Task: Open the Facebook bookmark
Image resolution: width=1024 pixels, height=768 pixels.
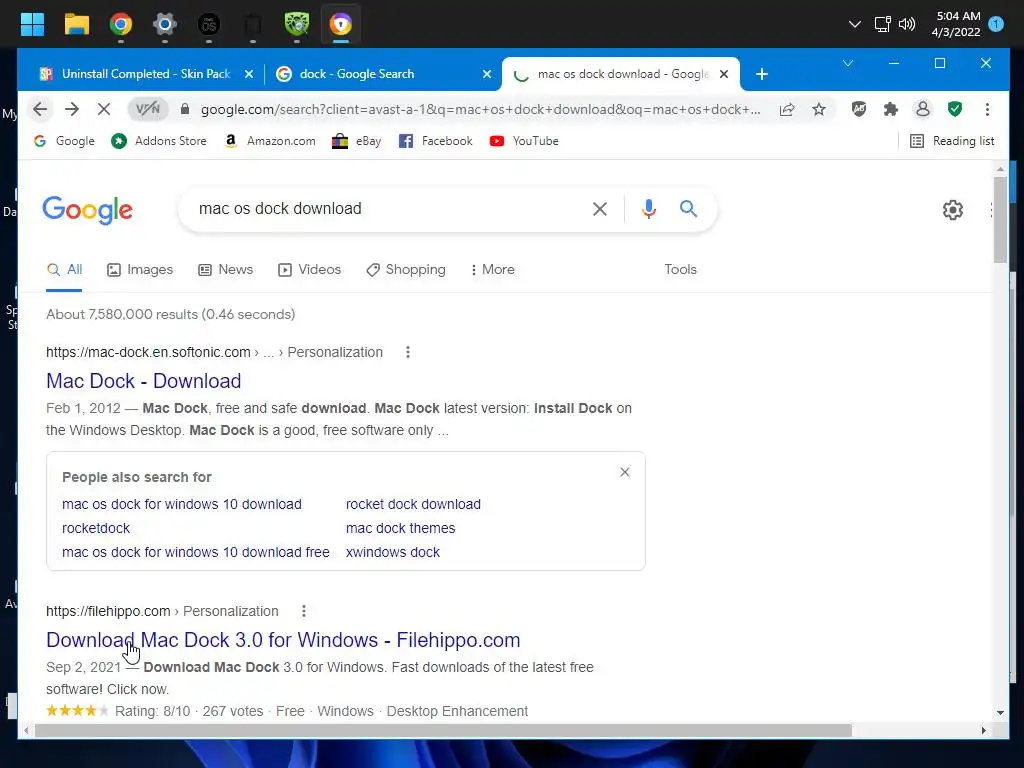Action: pyautogui.click(x=435, y=140)
